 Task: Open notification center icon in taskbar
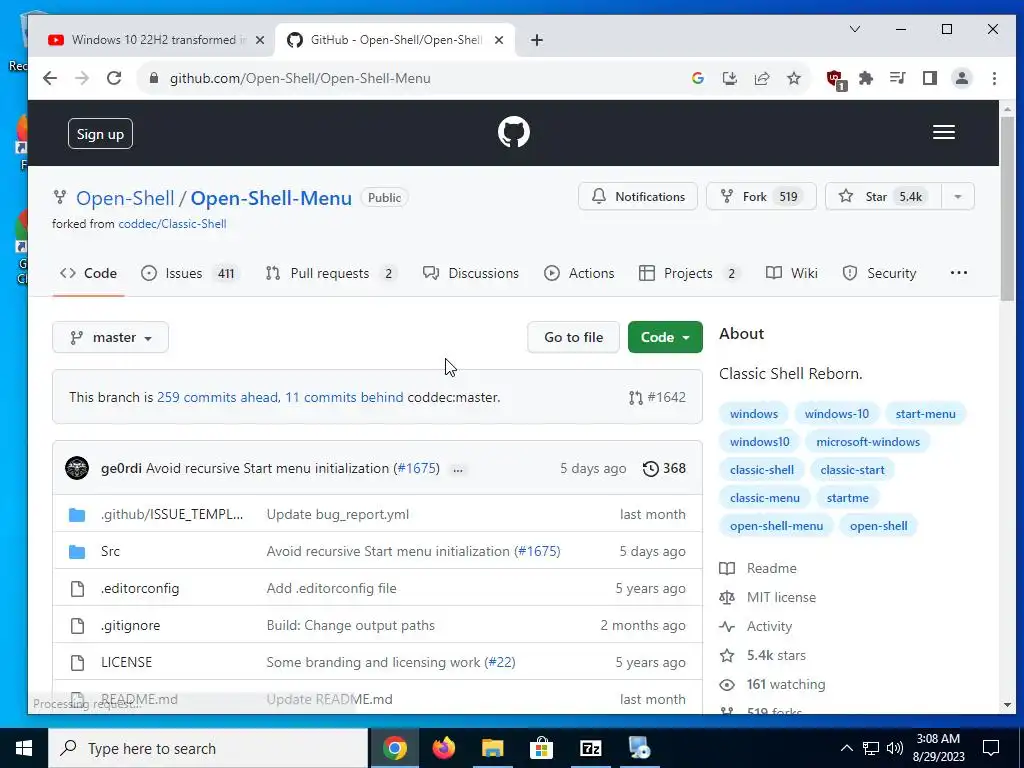991,748
